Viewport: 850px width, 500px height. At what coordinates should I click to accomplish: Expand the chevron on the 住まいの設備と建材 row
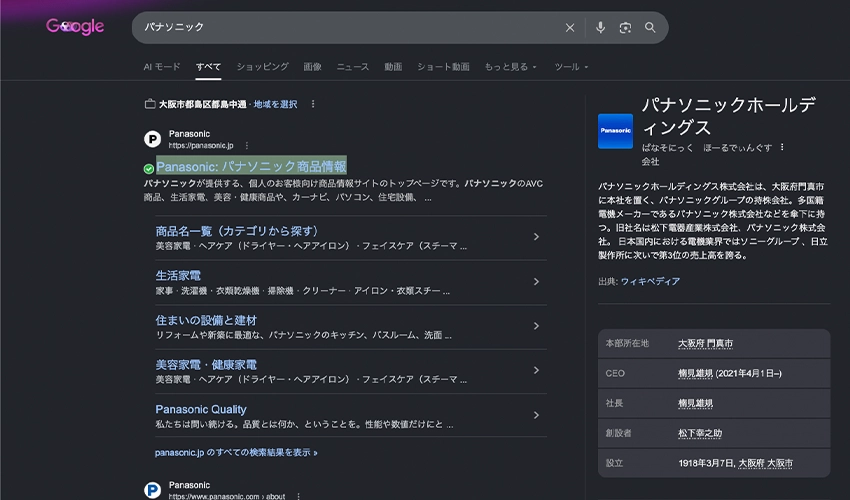[536, 326]
